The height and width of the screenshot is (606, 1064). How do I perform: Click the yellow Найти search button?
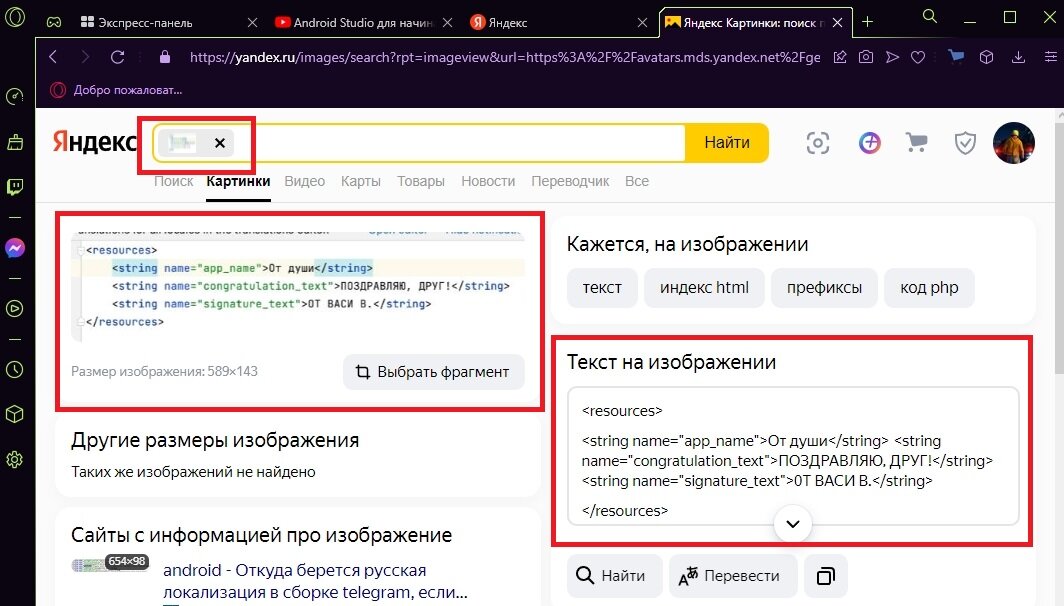727,143
